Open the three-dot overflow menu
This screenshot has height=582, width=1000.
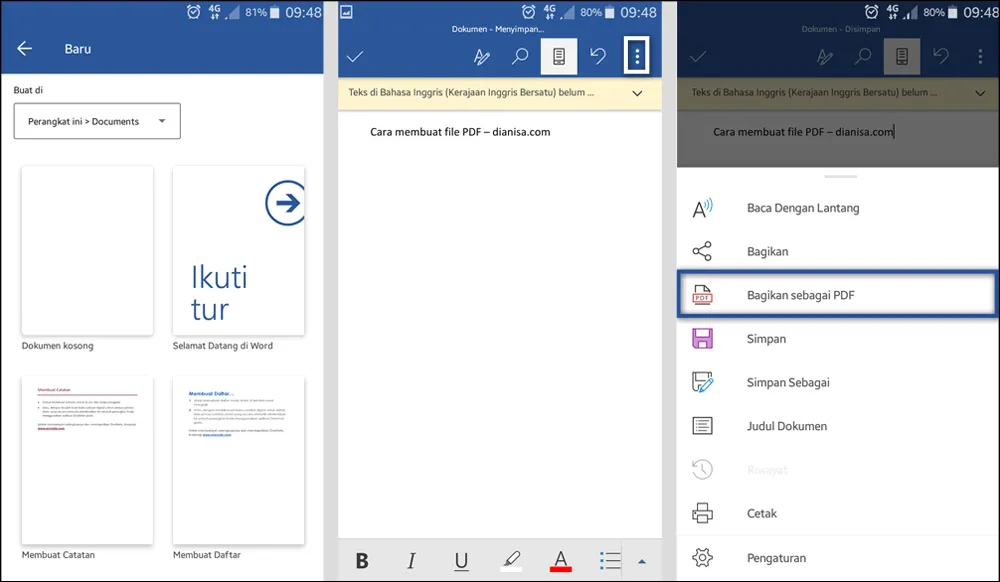(x=636, y=56)
